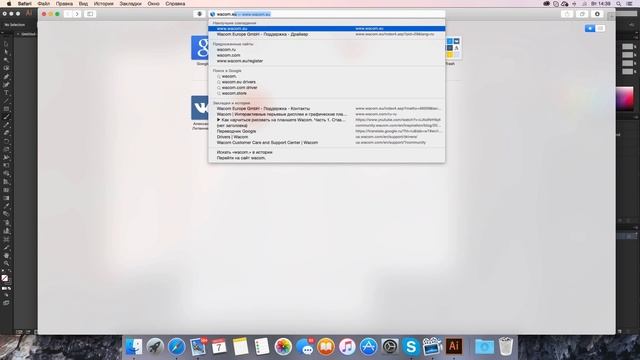Open the Файл menu
640x360 pixels.
tap(44, 4)
